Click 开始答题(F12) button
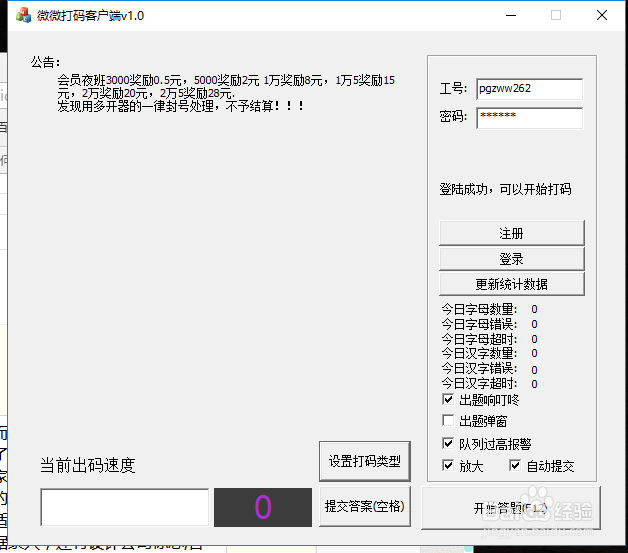This screenshot has width=628, height=553. [511, 508]
